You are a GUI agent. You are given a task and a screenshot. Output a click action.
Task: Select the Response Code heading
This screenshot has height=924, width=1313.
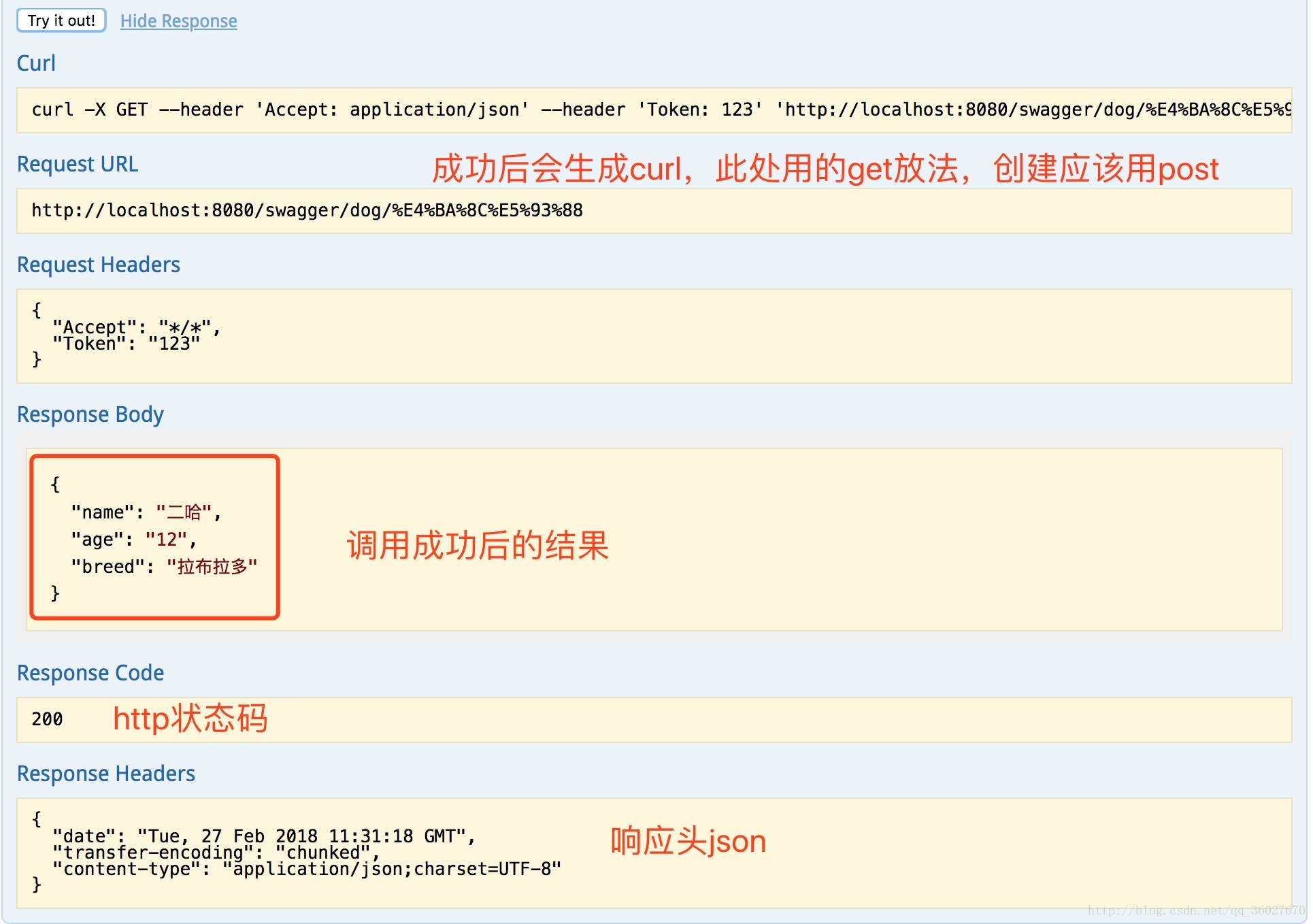click(90, 673)
